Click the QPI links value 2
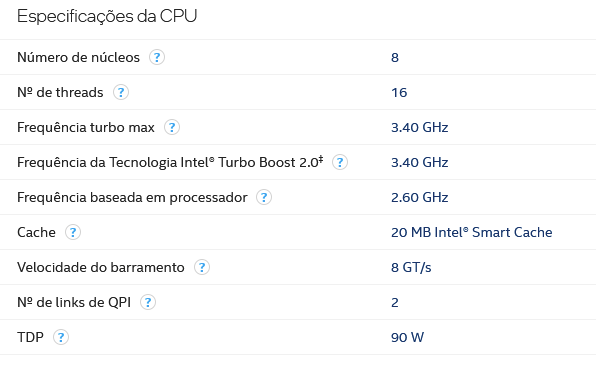Viewport: 596px width, 372px height. tap(395, 302)
